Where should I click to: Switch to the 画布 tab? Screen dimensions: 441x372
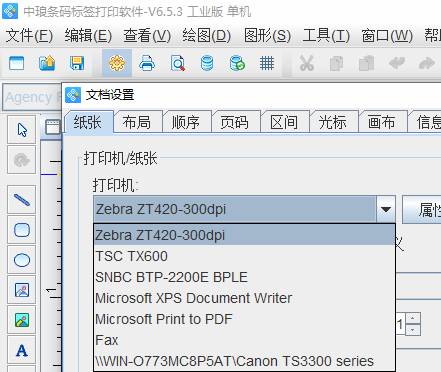(381, 122)
